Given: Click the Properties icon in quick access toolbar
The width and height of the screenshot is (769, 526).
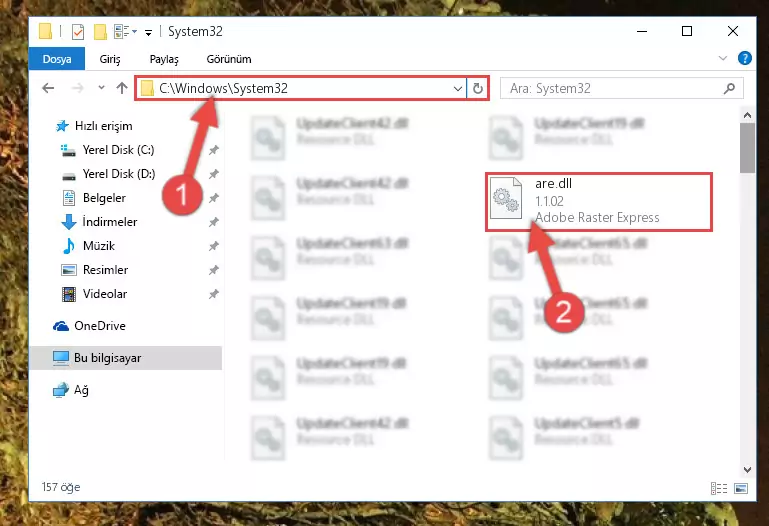Looking at the screenshot, I should click(x=77, y=32).
